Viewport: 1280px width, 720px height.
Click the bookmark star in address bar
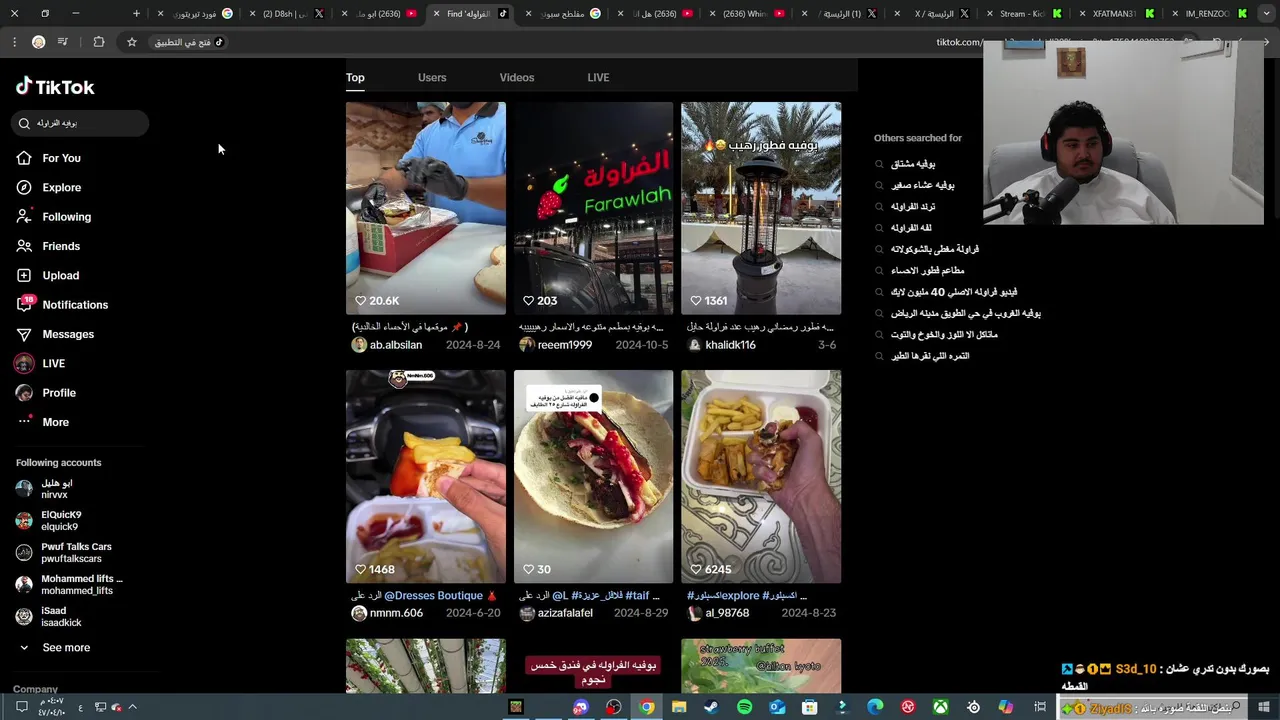tap(131, 42)
